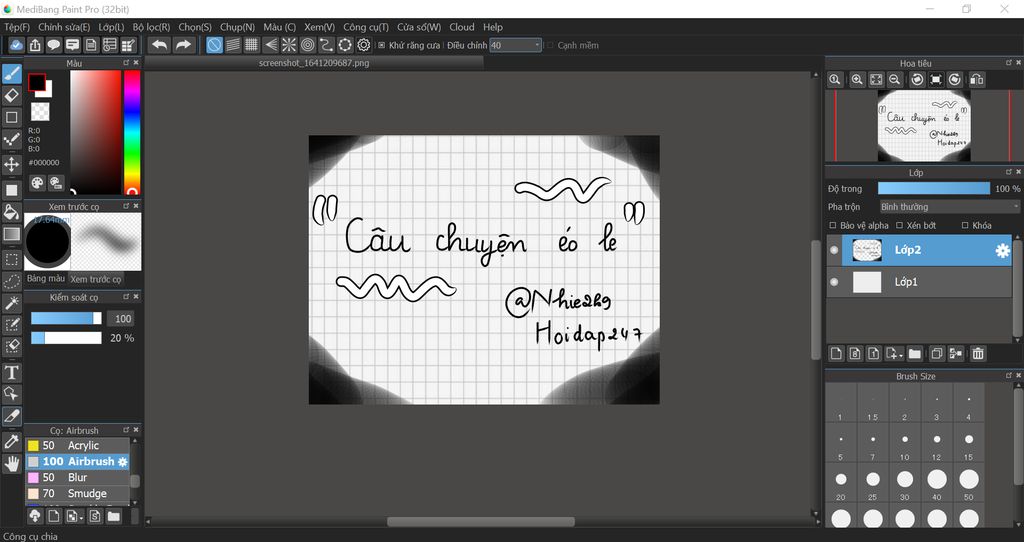Undock the Lớp layer panel

pos(1009,172)
